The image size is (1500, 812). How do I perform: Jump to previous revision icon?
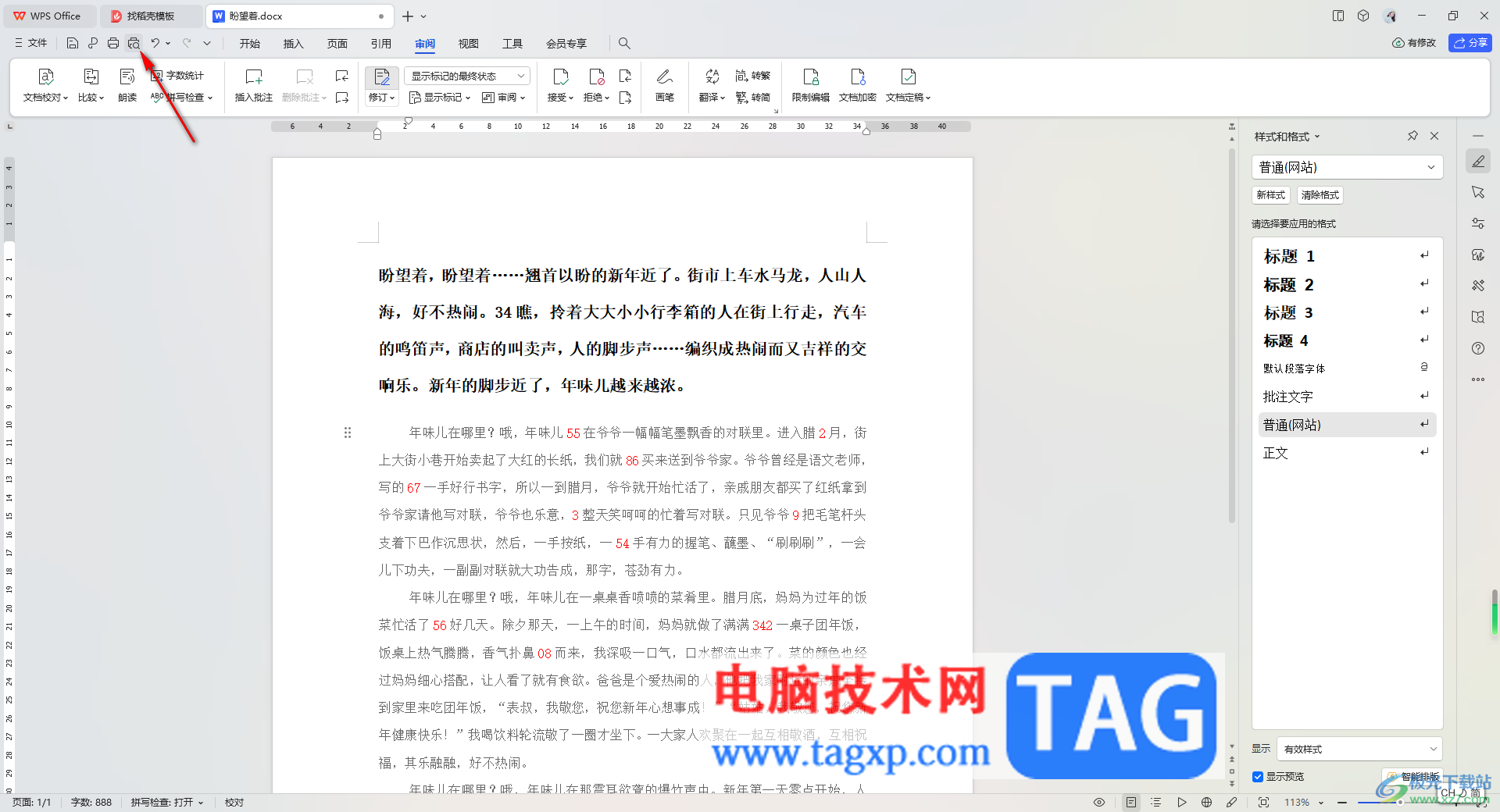[625, 76]
